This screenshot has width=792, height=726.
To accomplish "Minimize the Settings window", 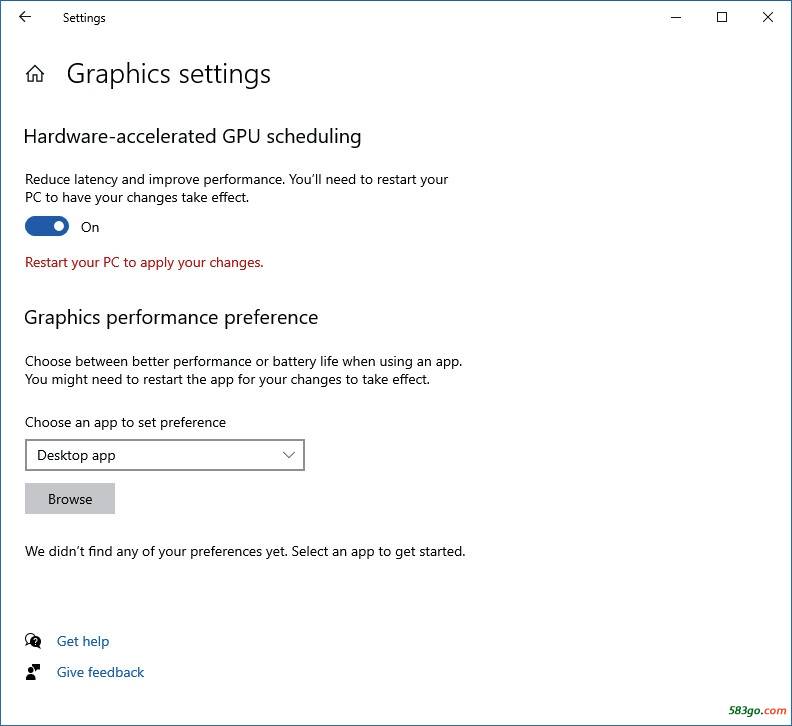I will (676, 18).
